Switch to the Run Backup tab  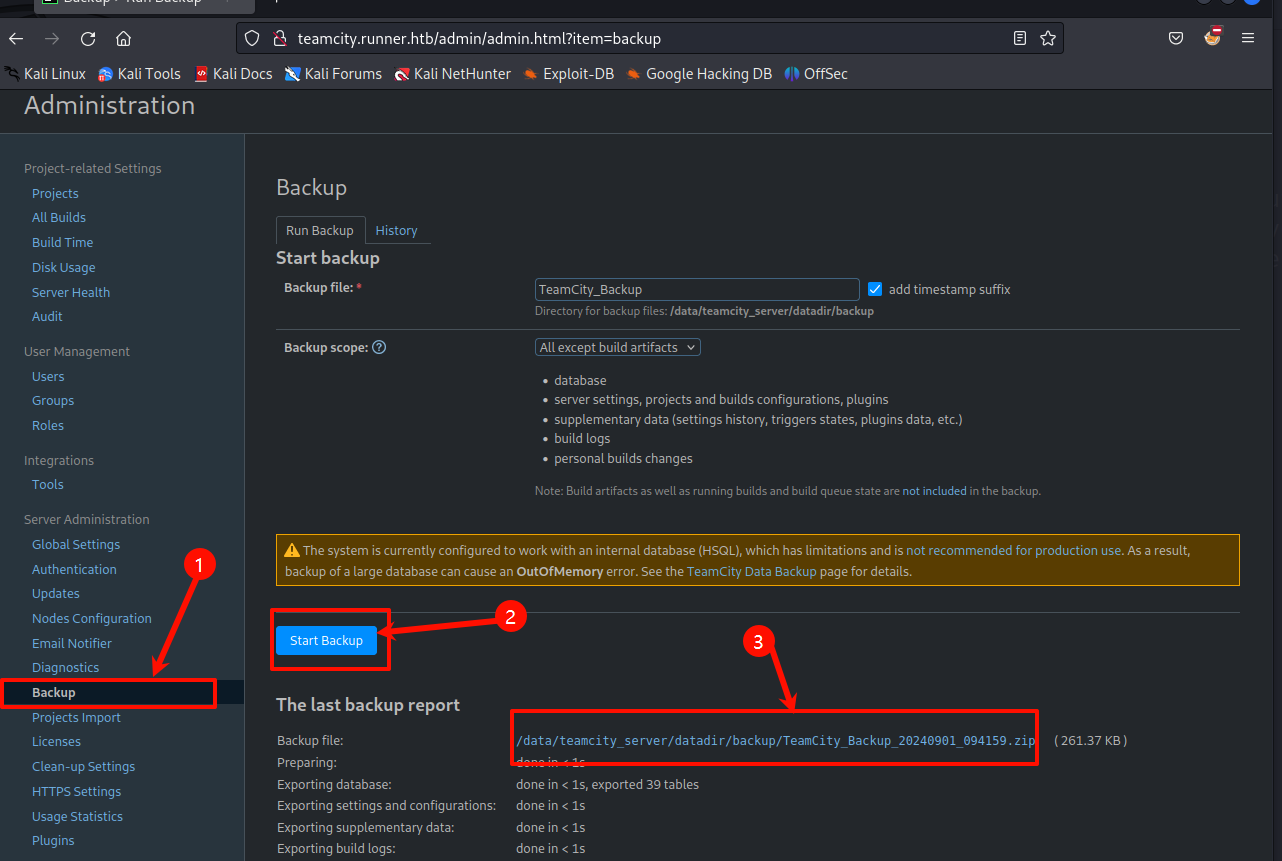(x=320, y=230)
